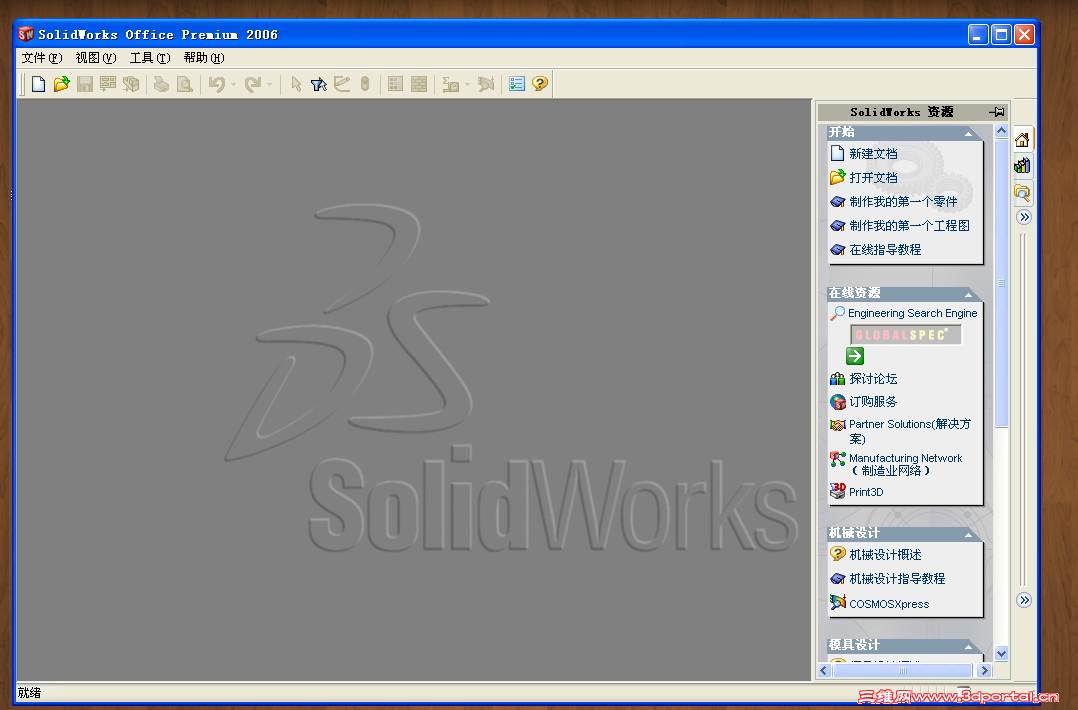
Task: Click the 新建文档 link
Action: 873,154
